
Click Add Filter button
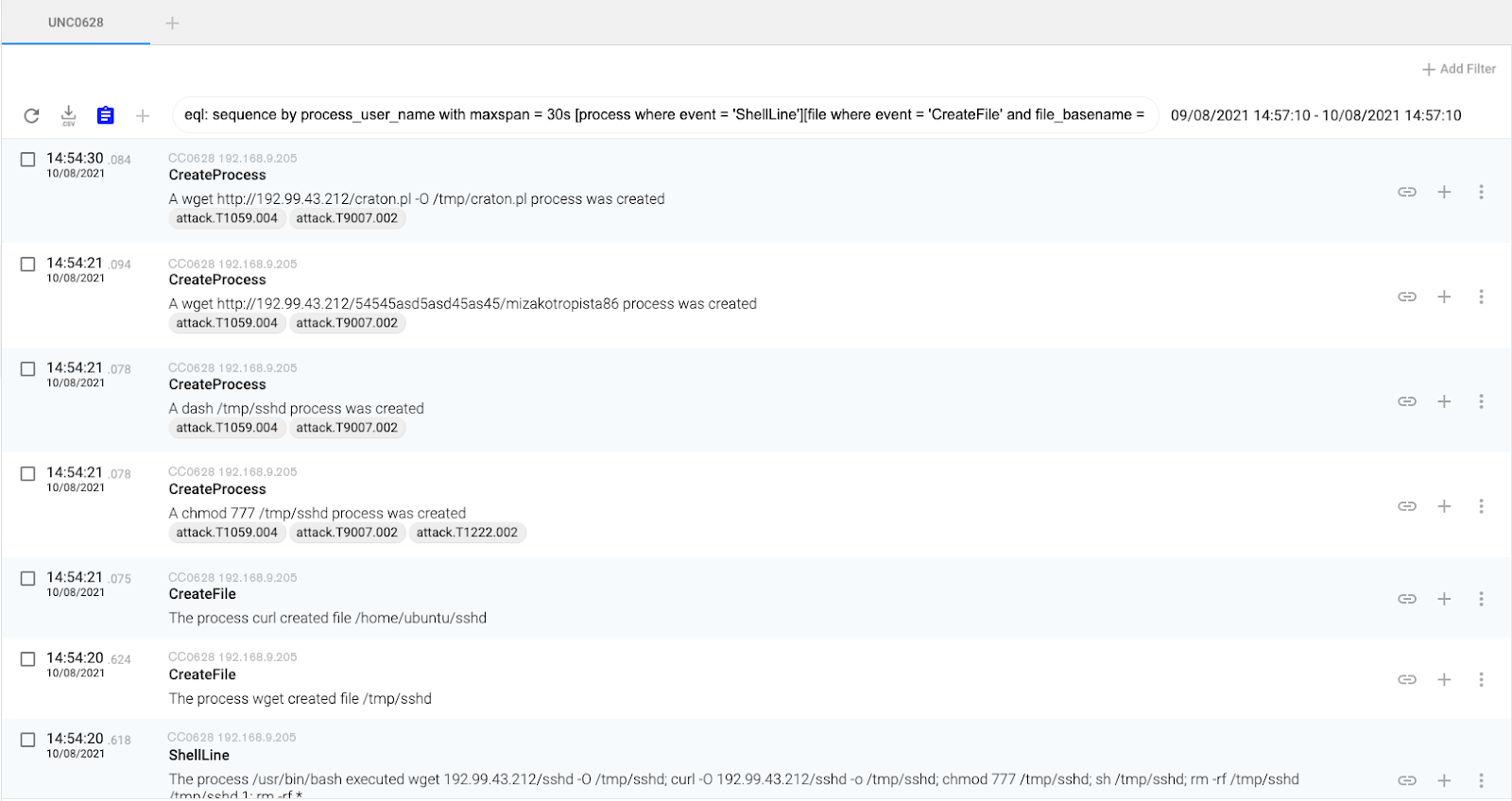(1459, 69)
